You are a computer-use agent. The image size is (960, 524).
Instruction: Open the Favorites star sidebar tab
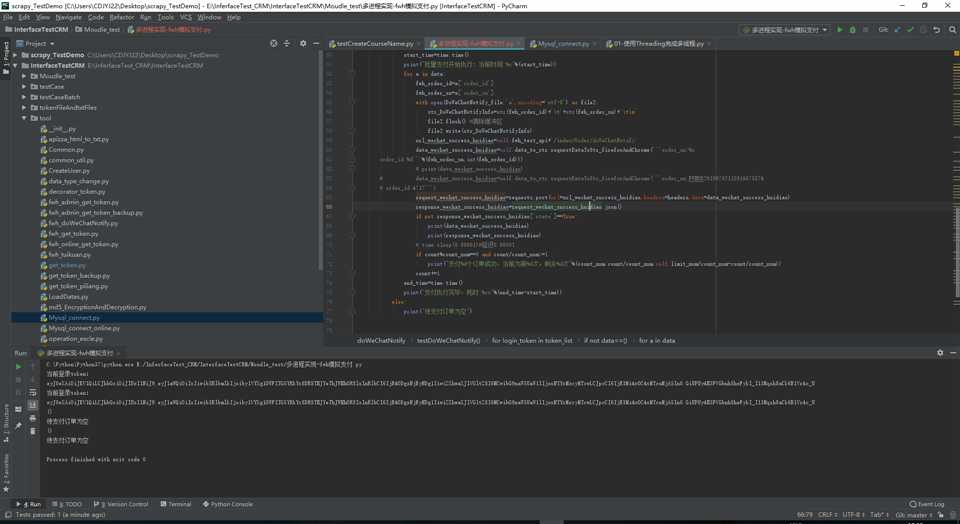pyautogui.click(x=6, y=473)
